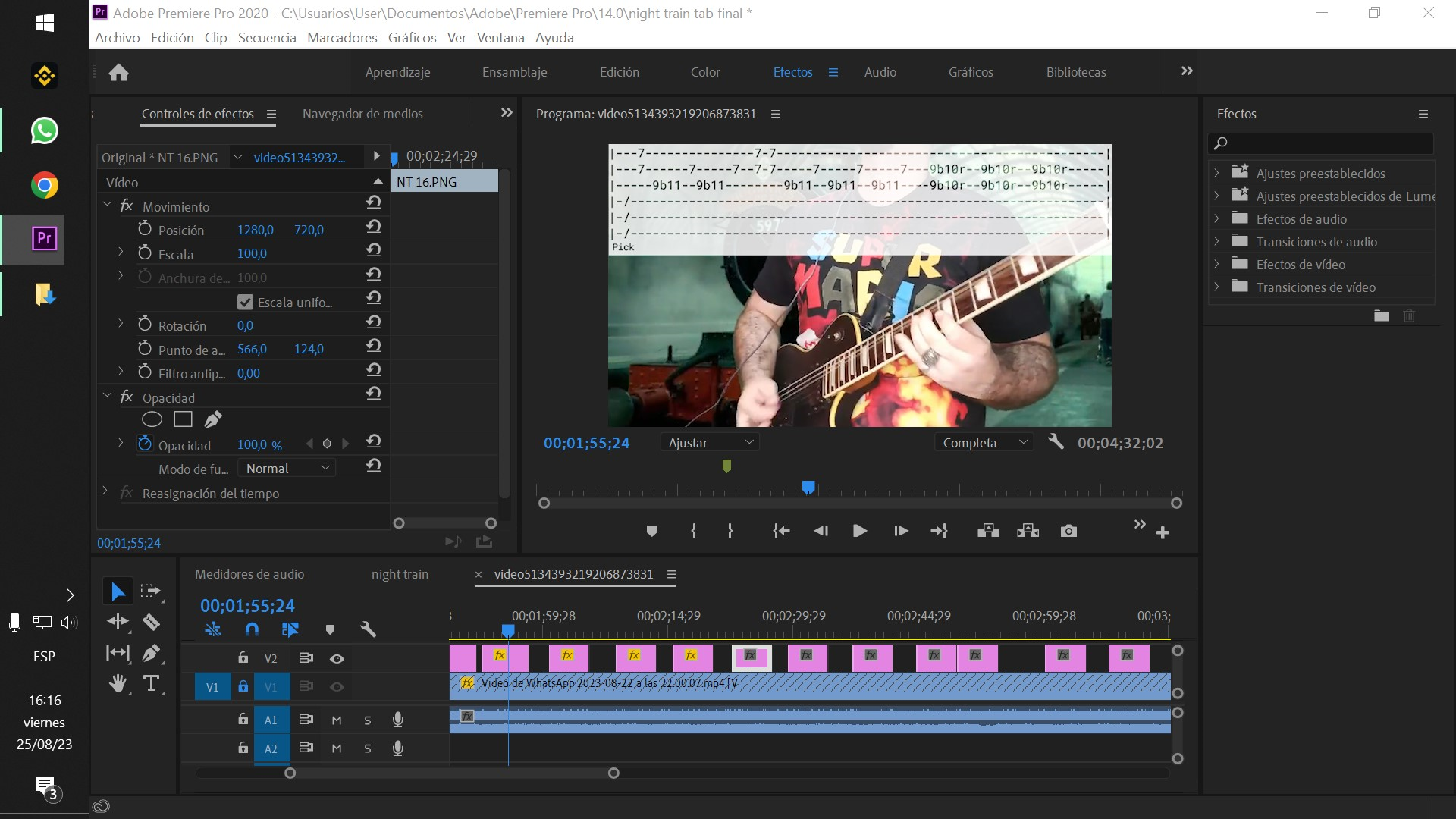Reset the Escala parameter
This screenshot has height=819, width=1456.
(373, 249)
